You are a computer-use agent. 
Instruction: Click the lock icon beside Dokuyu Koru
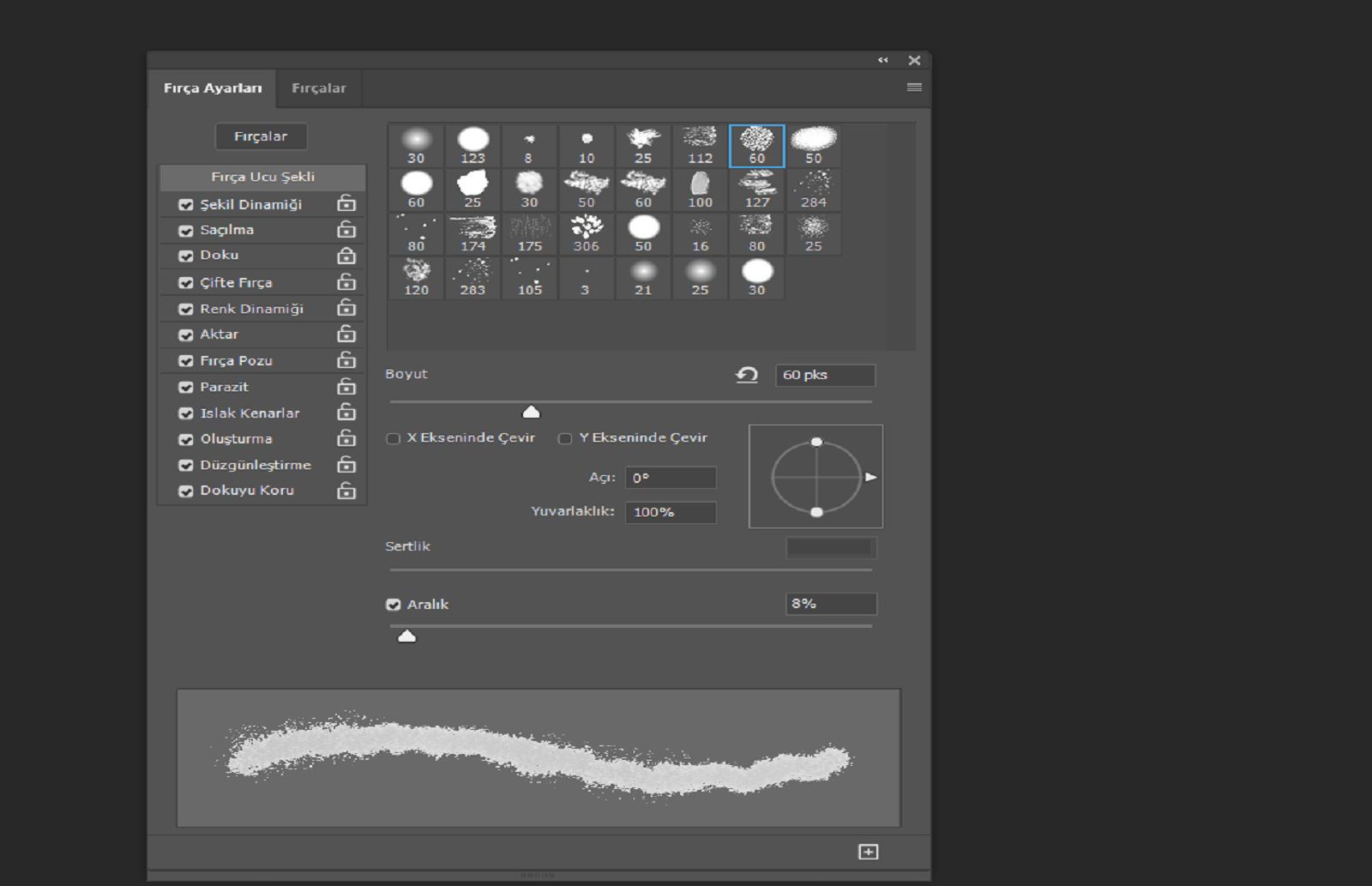(346, 491)
